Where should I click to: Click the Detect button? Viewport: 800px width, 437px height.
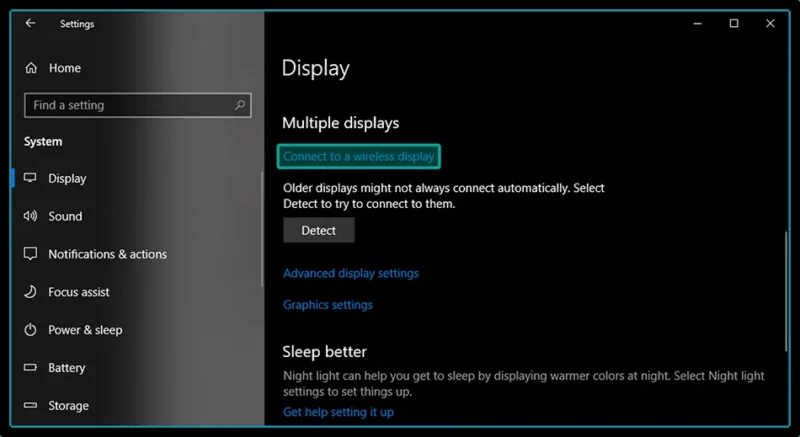pyautogui.click(x=318, y=230)
